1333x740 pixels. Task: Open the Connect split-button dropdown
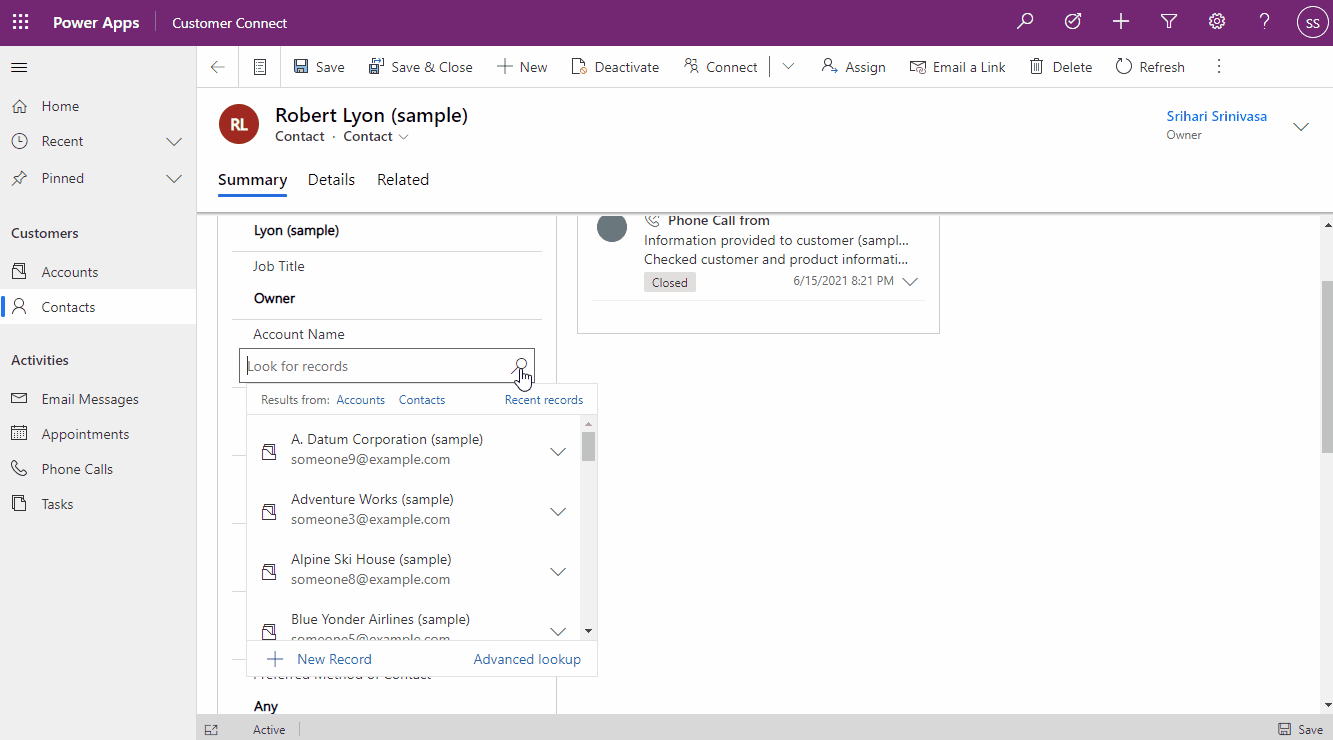tap(788, 67)
